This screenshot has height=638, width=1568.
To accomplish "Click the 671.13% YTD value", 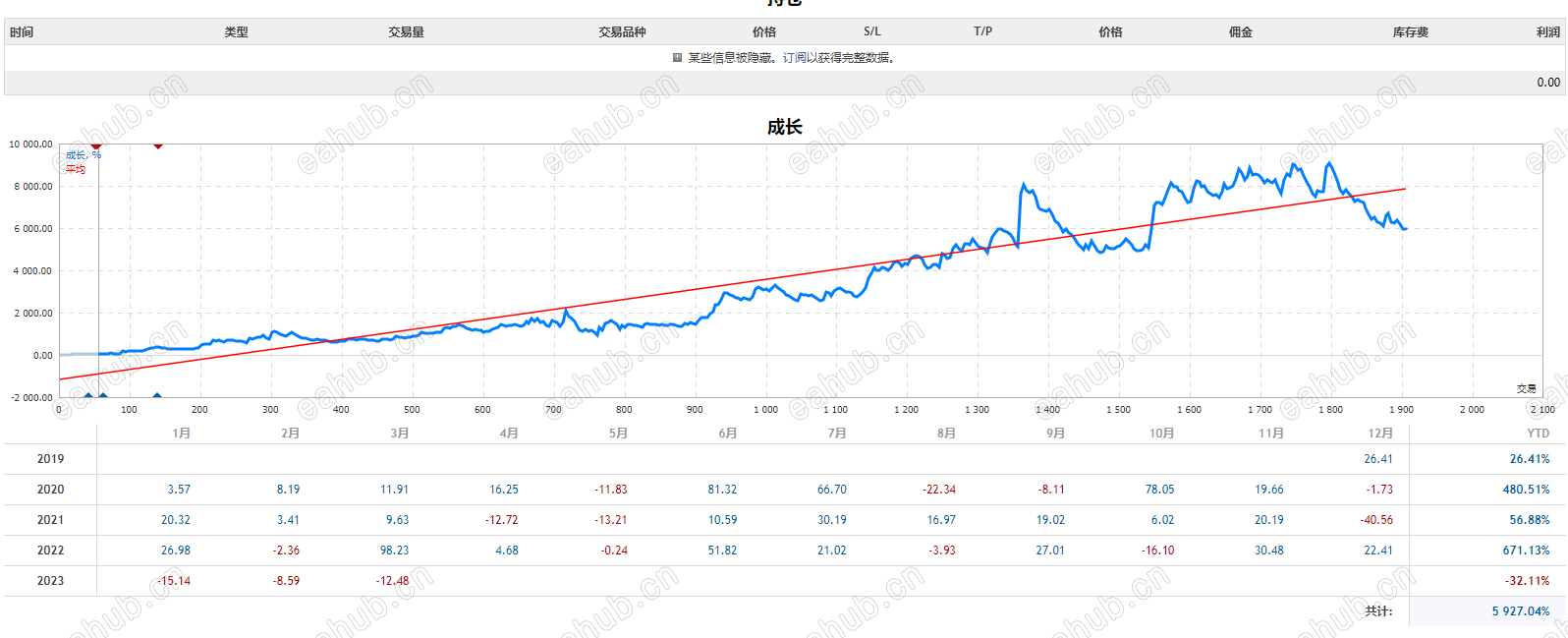I will (1526, 551).
